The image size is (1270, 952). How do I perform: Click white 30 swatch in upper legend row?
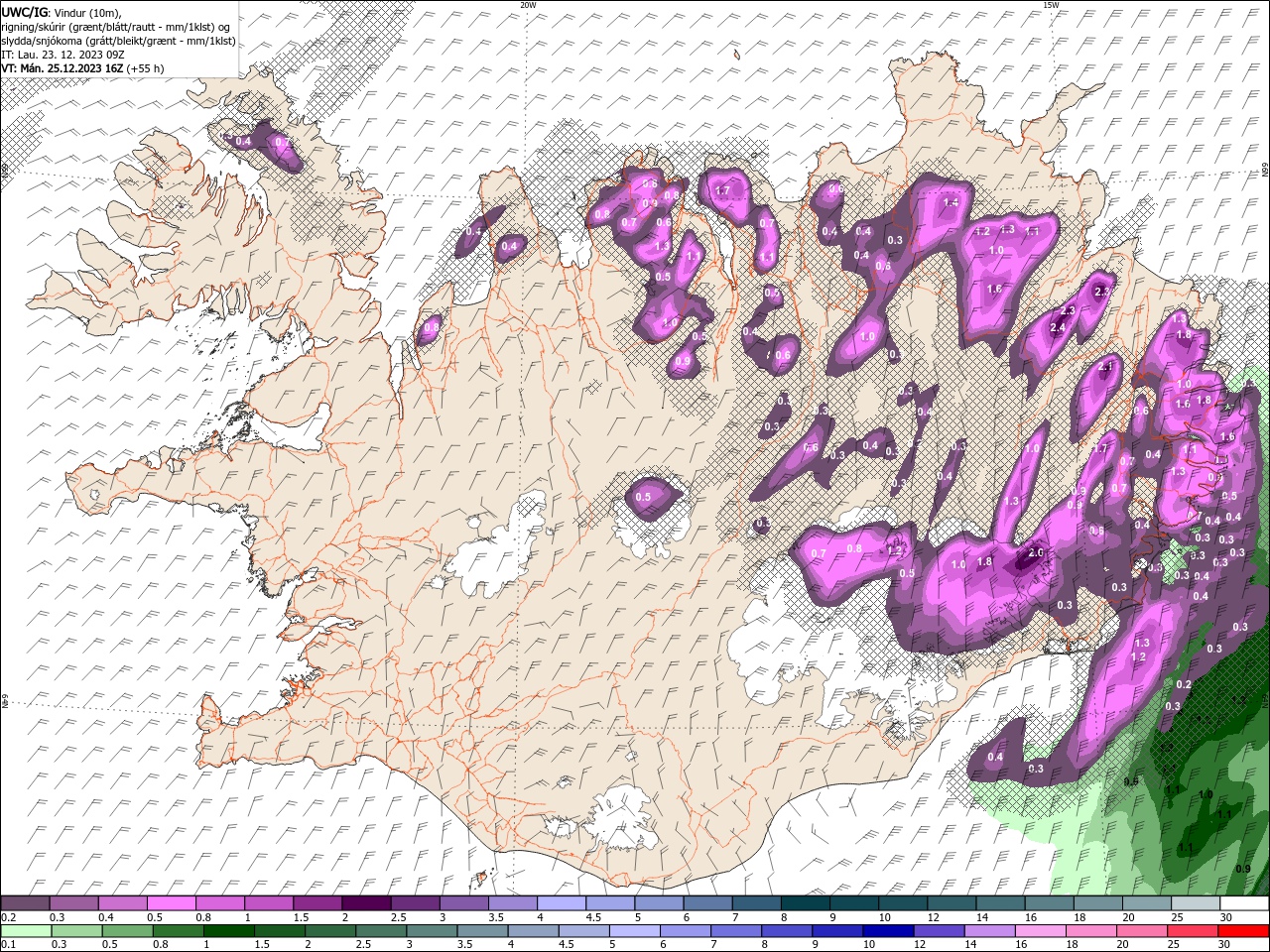click(x=1242, y=903)
